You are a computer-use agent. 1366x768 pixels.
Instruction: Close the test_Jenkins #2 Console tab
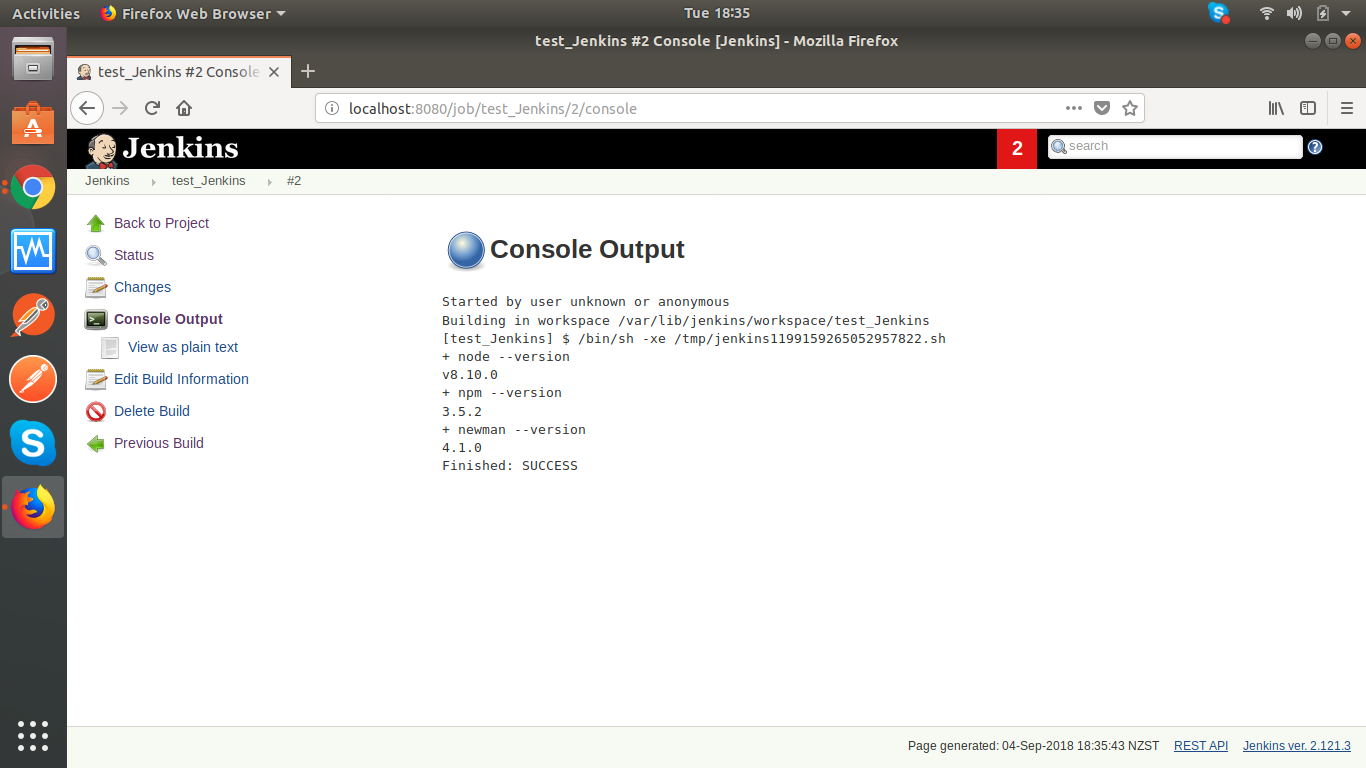(275, 72)
